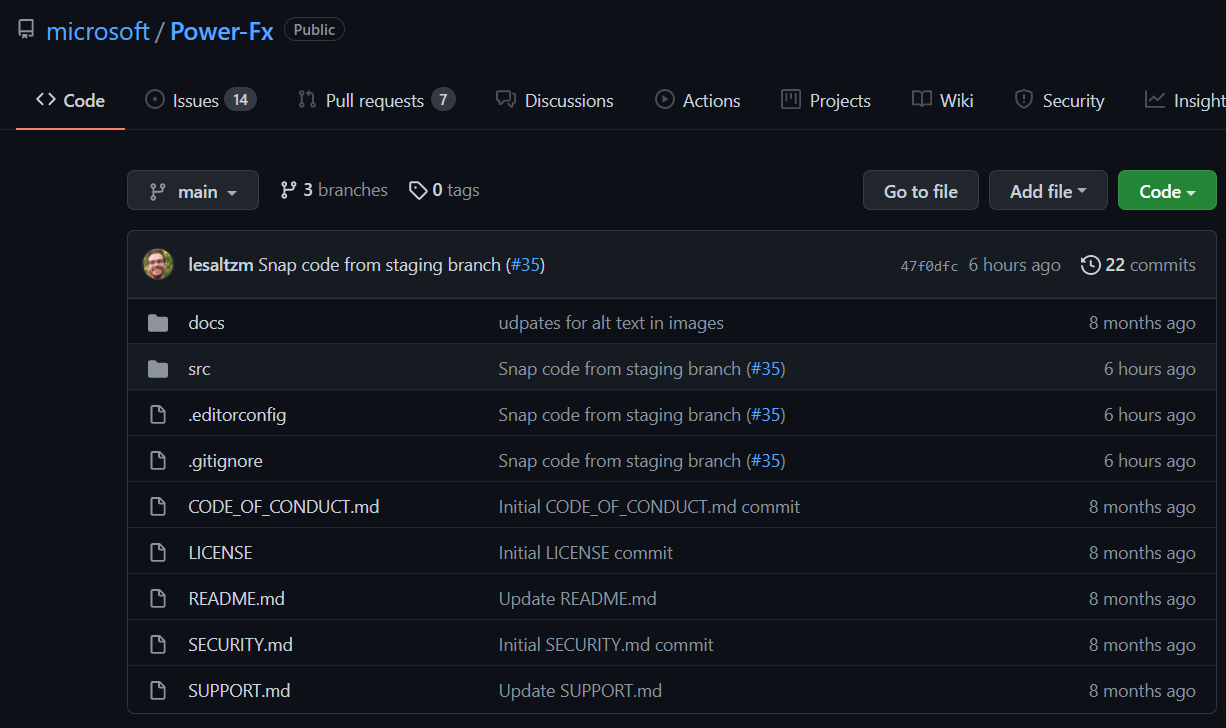Open the Power-Fx repository name link
The image size is (1226, 728).
click(221, 31)
